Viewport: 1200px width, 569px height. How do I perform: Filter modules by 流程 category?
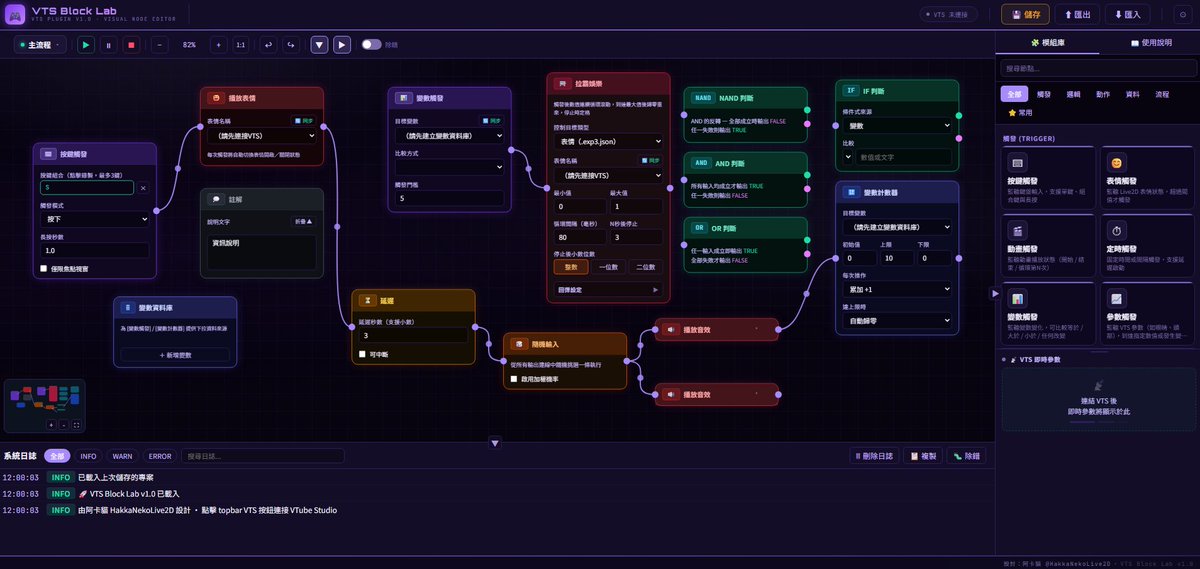pos(1161,94)
